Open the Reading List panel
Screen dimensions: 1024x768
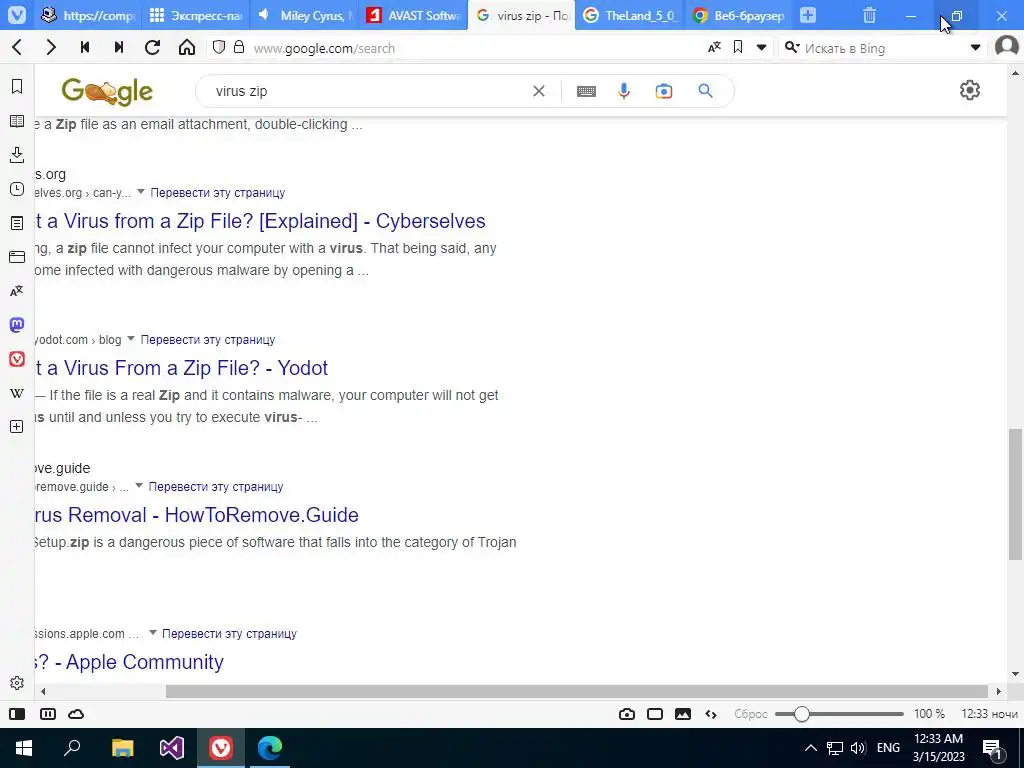17,121
